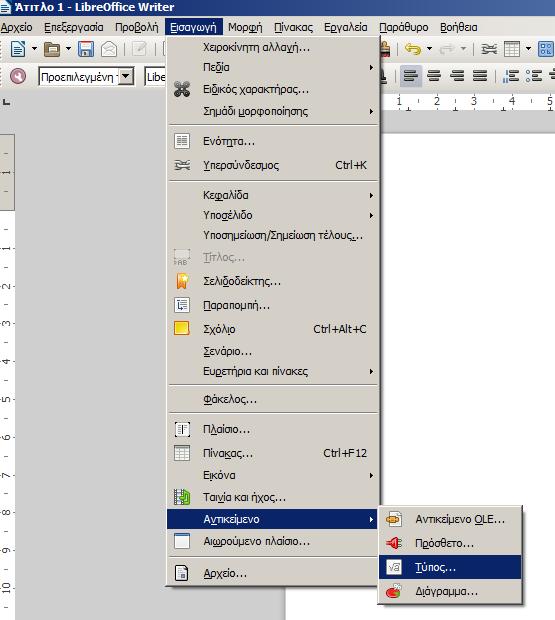Open the Παράθυρο menu

pyautogui.click(x=404, y=27)
